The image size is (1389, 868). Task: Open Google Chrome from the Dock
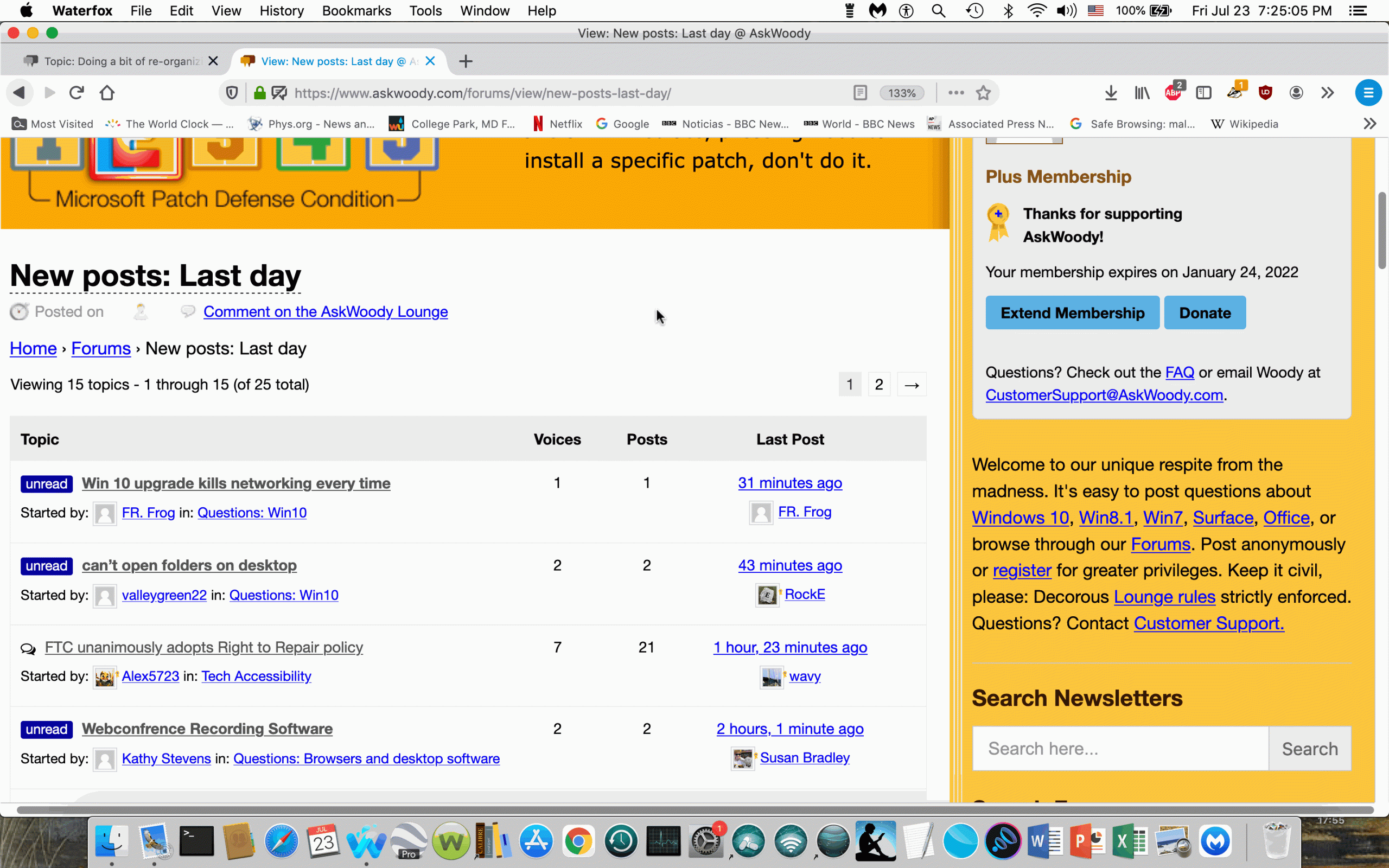[x=578, y=841]
